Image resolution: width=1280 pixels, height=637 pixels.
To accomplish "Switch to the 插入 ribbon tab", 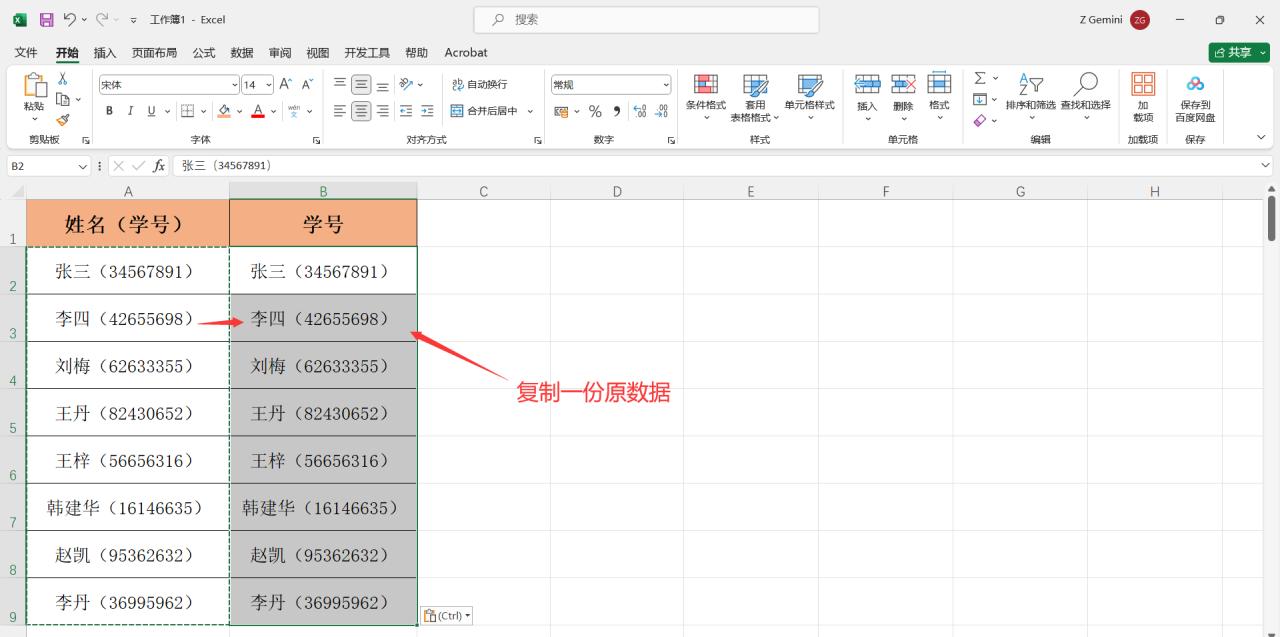I will click(105, 53).
